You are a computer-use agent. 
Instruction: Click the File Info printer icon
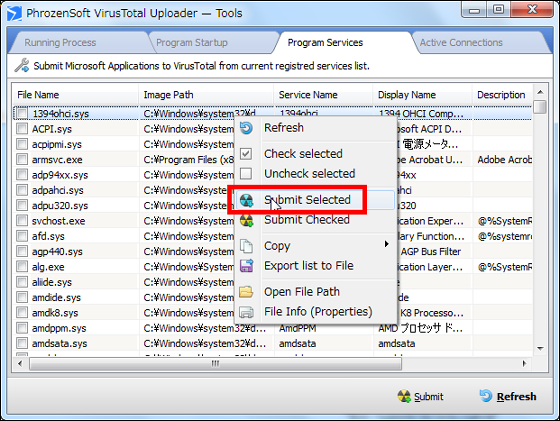point(246,312)
